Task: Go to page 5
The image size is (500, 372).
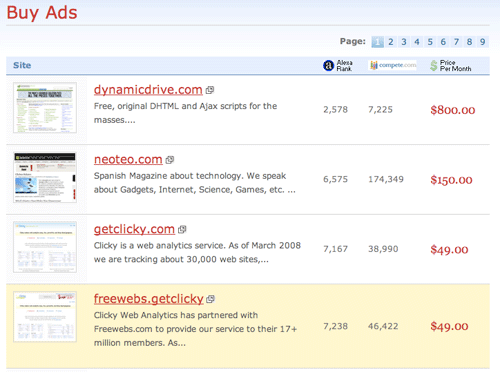Action: point(430,42)
